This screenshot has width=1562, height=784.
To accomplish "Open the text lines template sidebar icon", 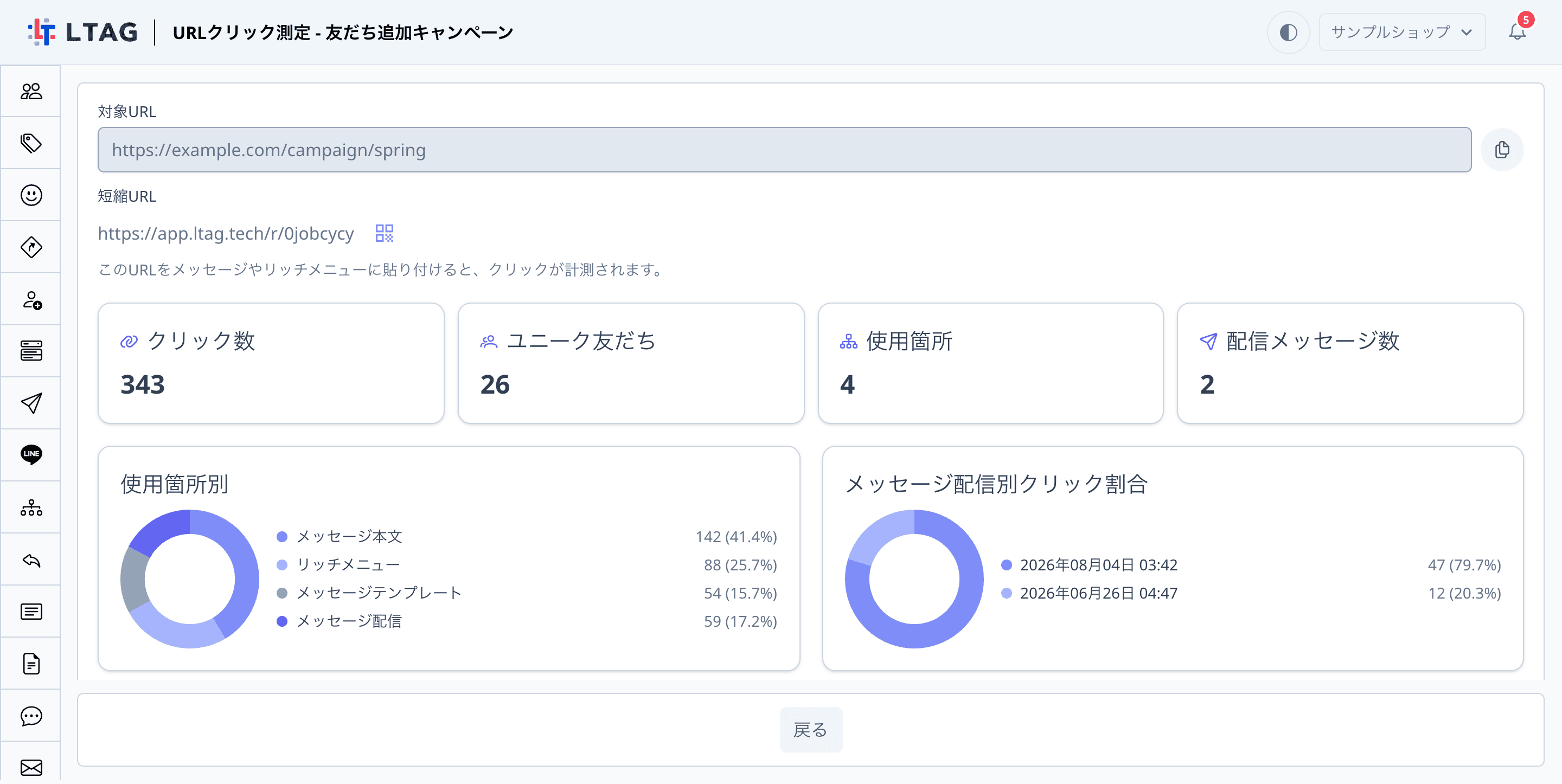I will coord(31,612).
